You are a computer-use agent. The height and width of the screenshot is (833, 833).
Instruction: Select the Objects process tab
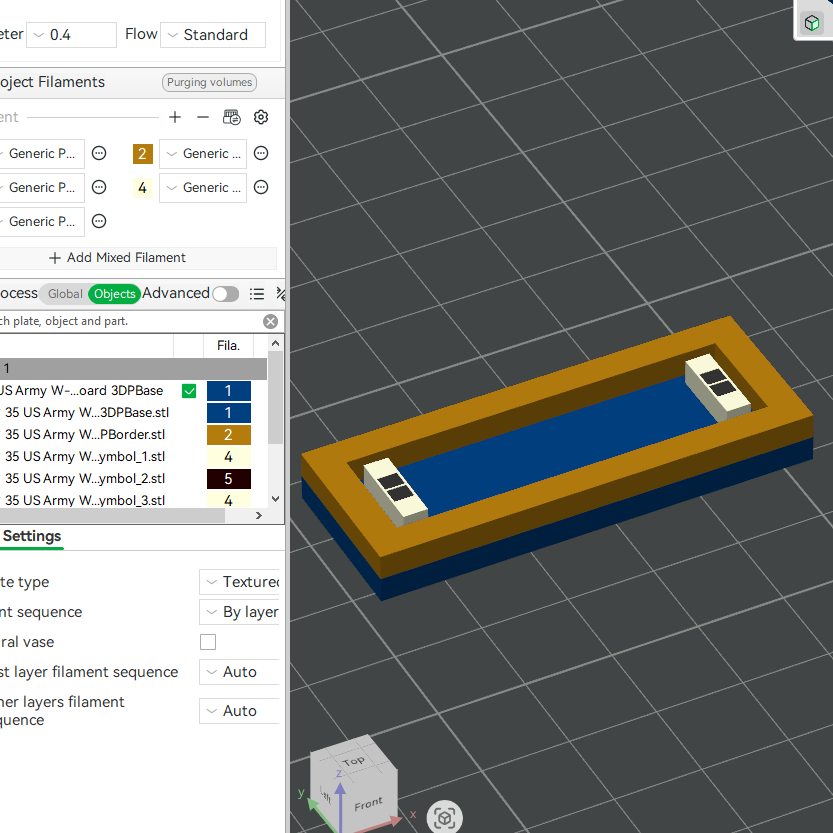tap(115, 294)
